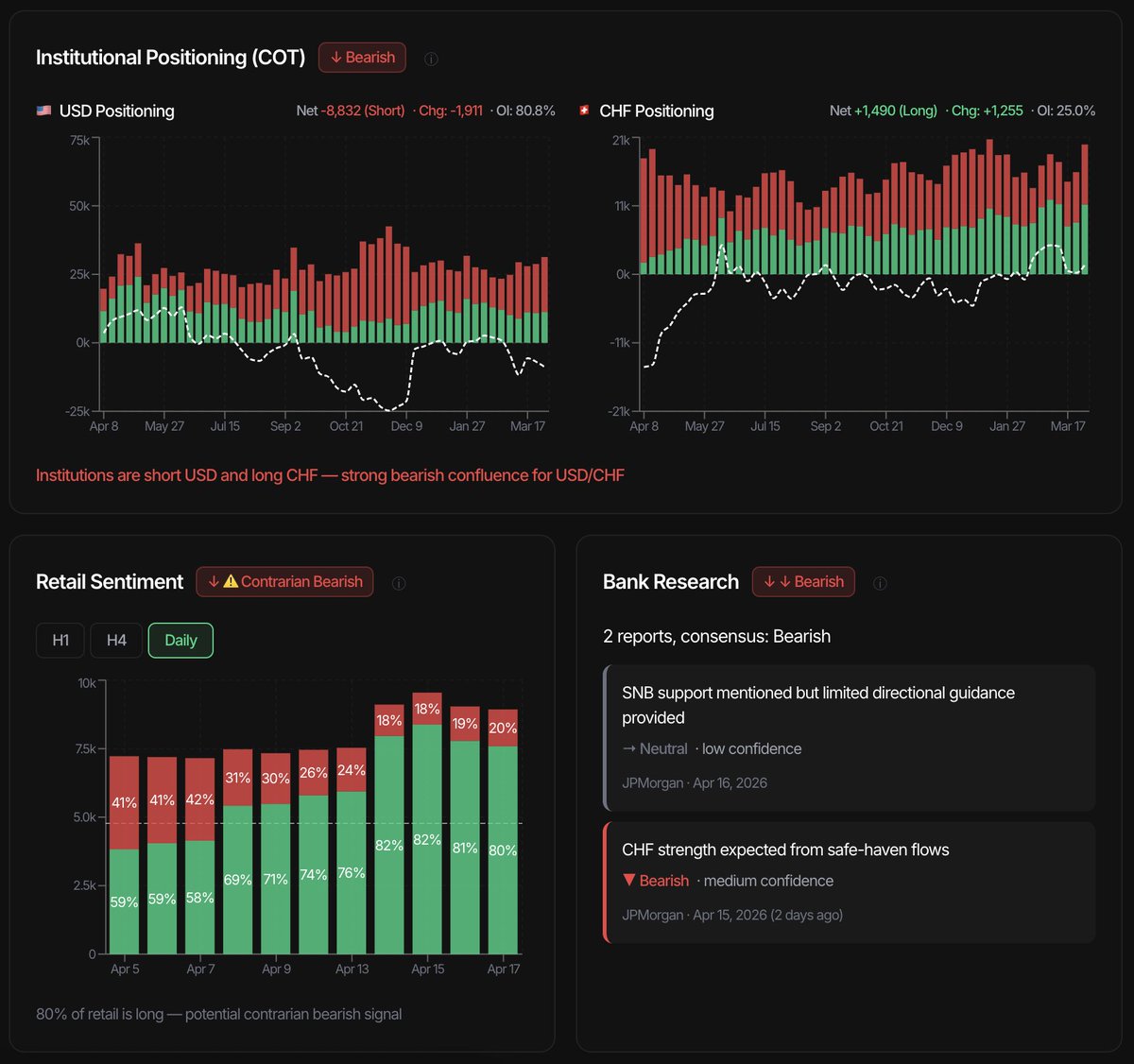
Task: Click '2 reports, consensus: Bearish' text
Action: [717, 636]
